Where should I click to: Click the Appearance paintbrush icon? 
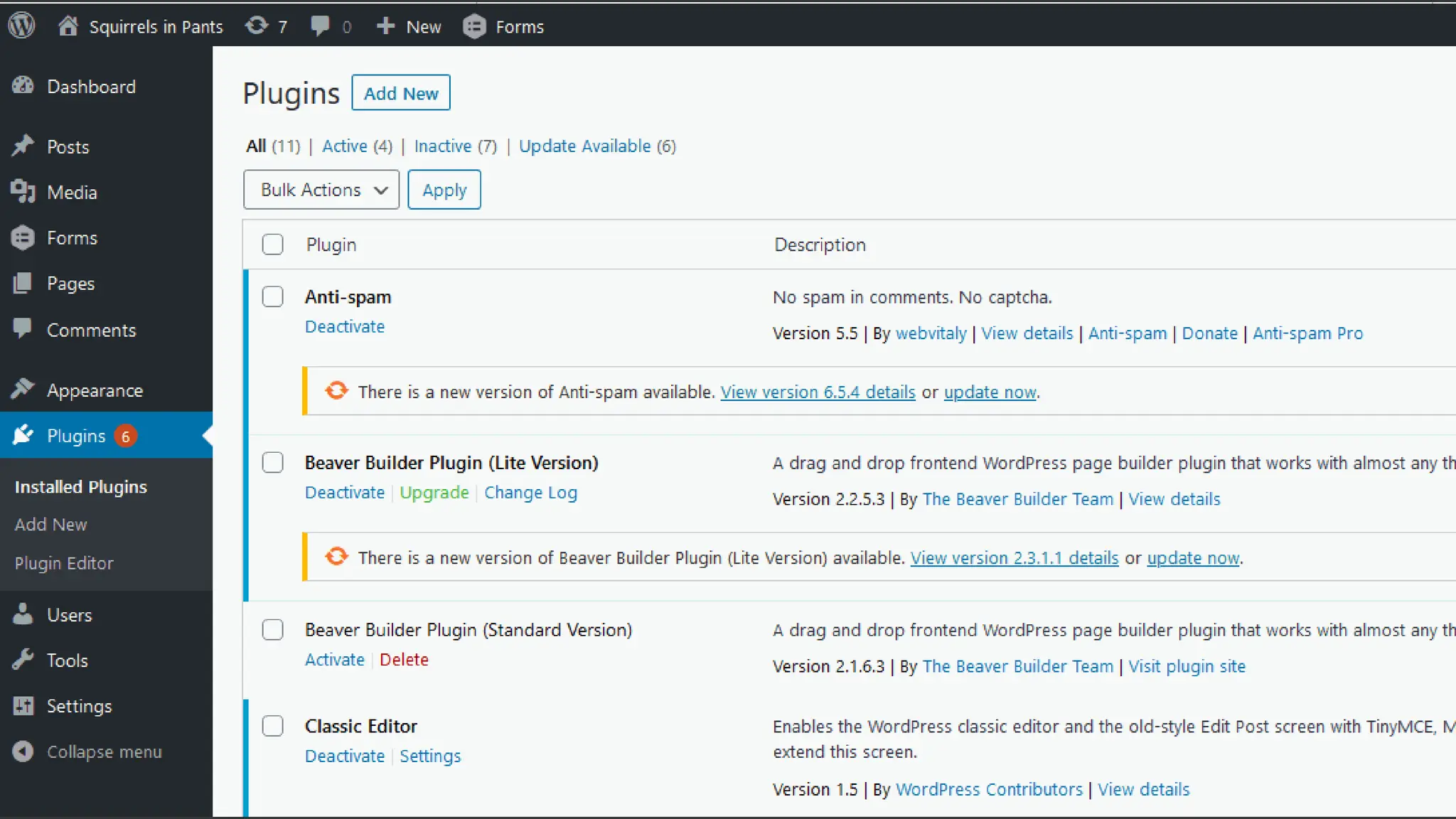(x=23, y=390)
